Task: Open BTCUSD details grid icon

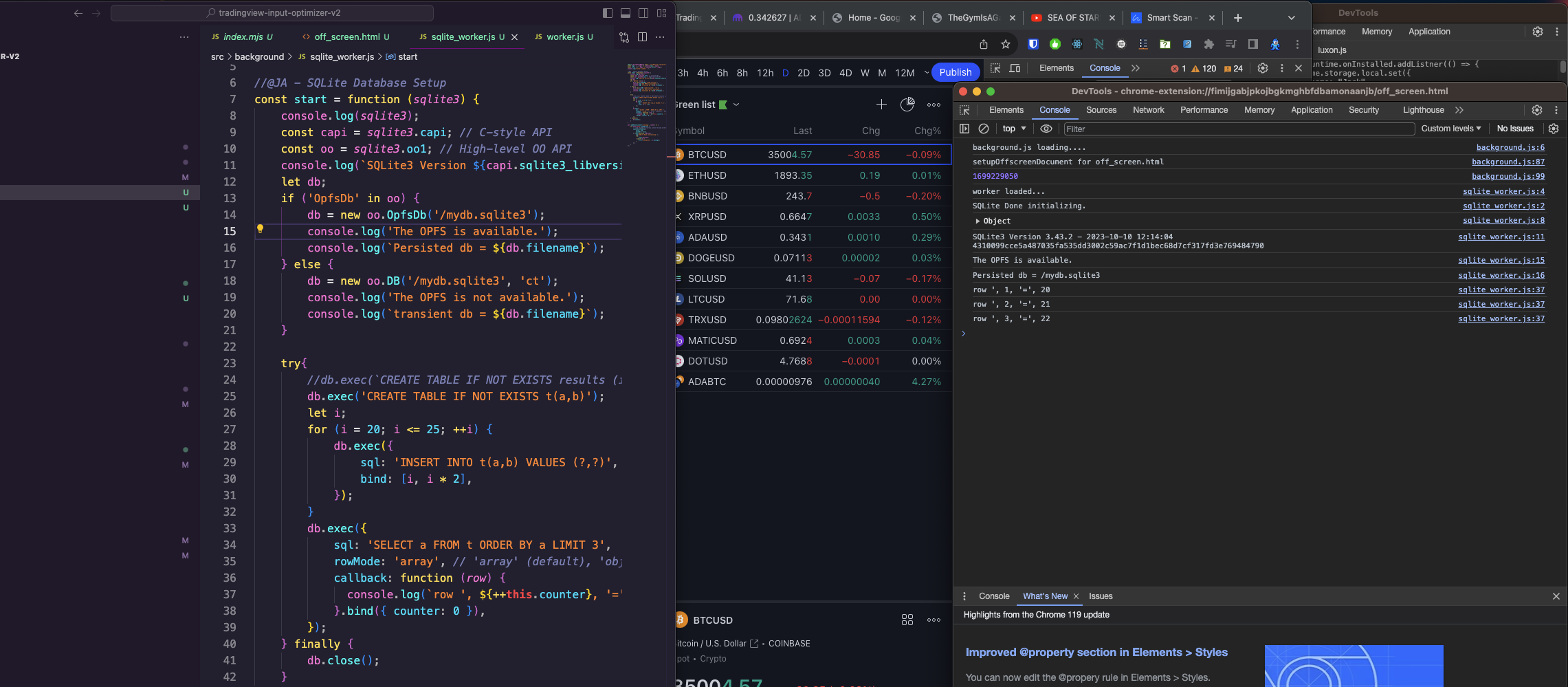Action: pos(907,620)
